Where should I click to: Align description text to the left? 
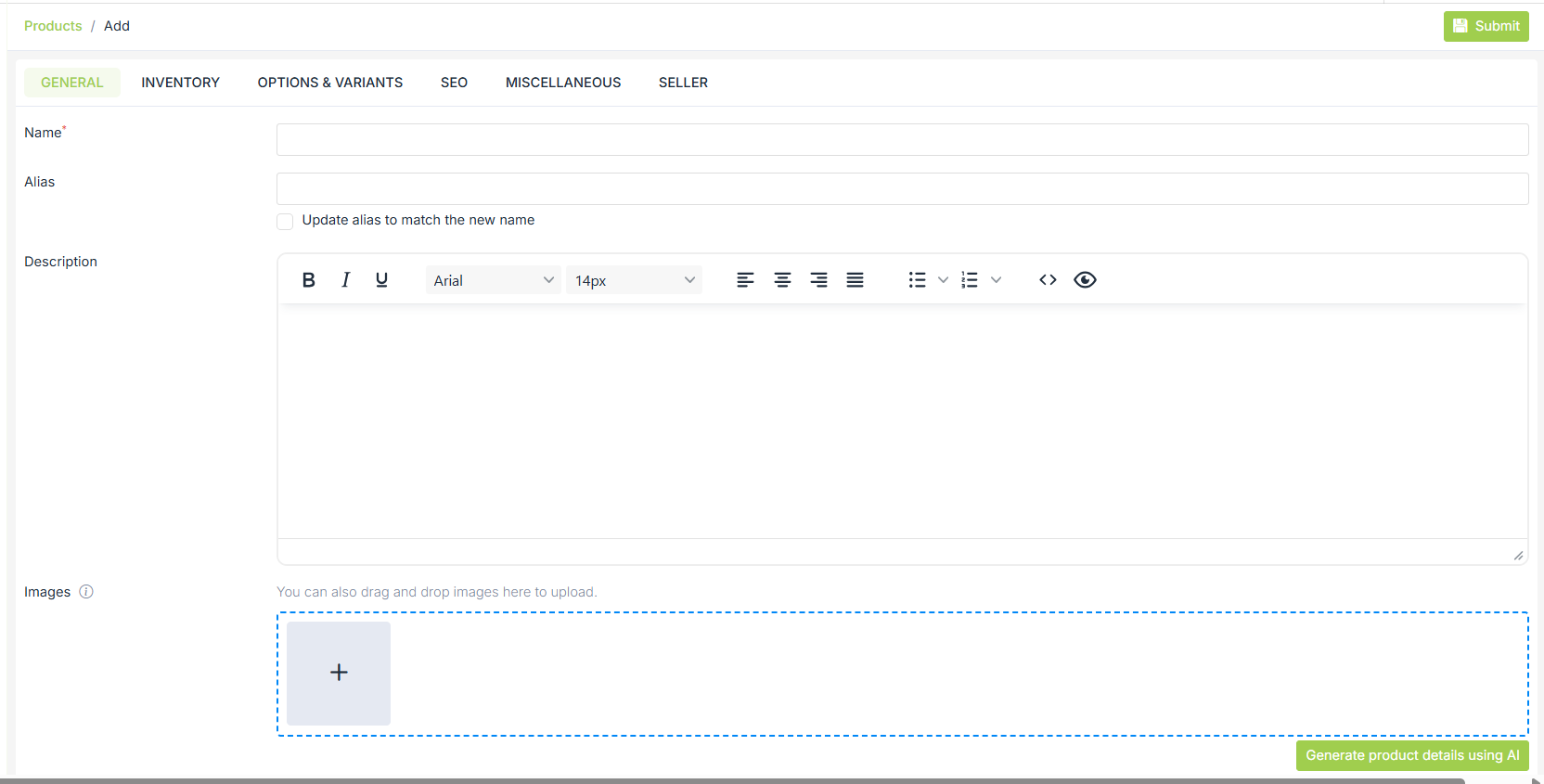(x=745, y=280)
